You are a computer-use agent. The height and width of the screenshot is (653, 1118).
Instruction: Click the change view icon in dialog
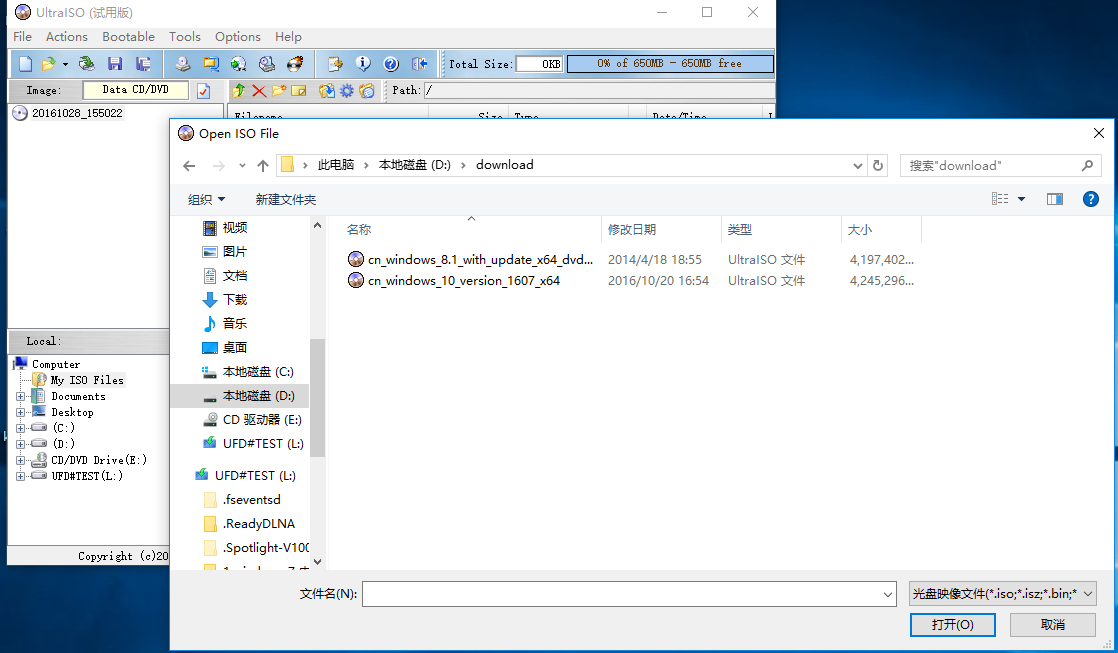1000,199
